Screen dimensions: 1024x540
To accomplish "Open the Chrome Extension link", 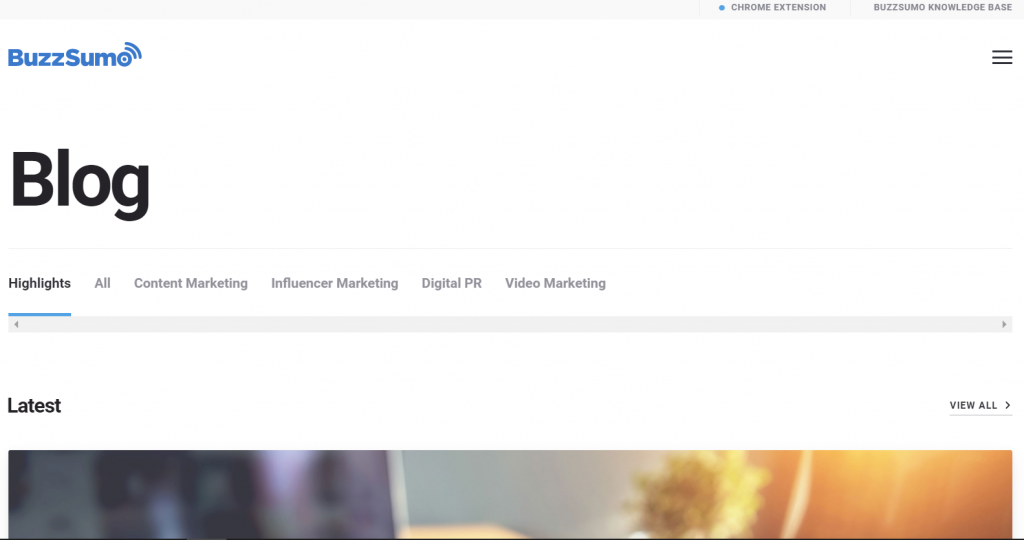I will point(772,7).
